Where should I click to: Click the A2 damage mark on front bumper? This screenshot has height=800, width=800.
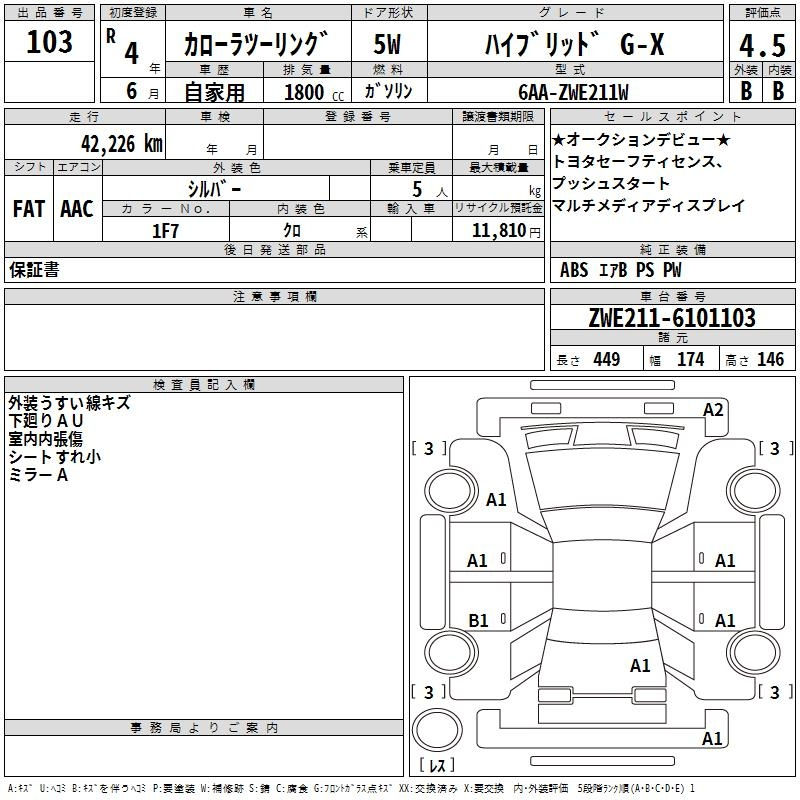(712, 410)
